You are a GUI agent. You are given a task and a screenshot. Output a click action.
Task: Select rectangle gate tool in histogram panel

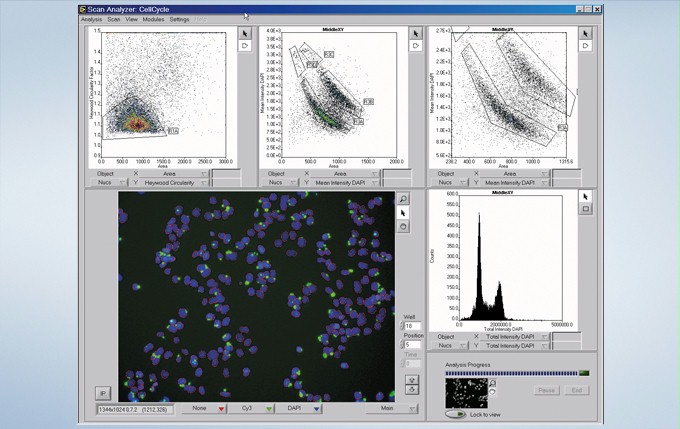click(585, 209)
